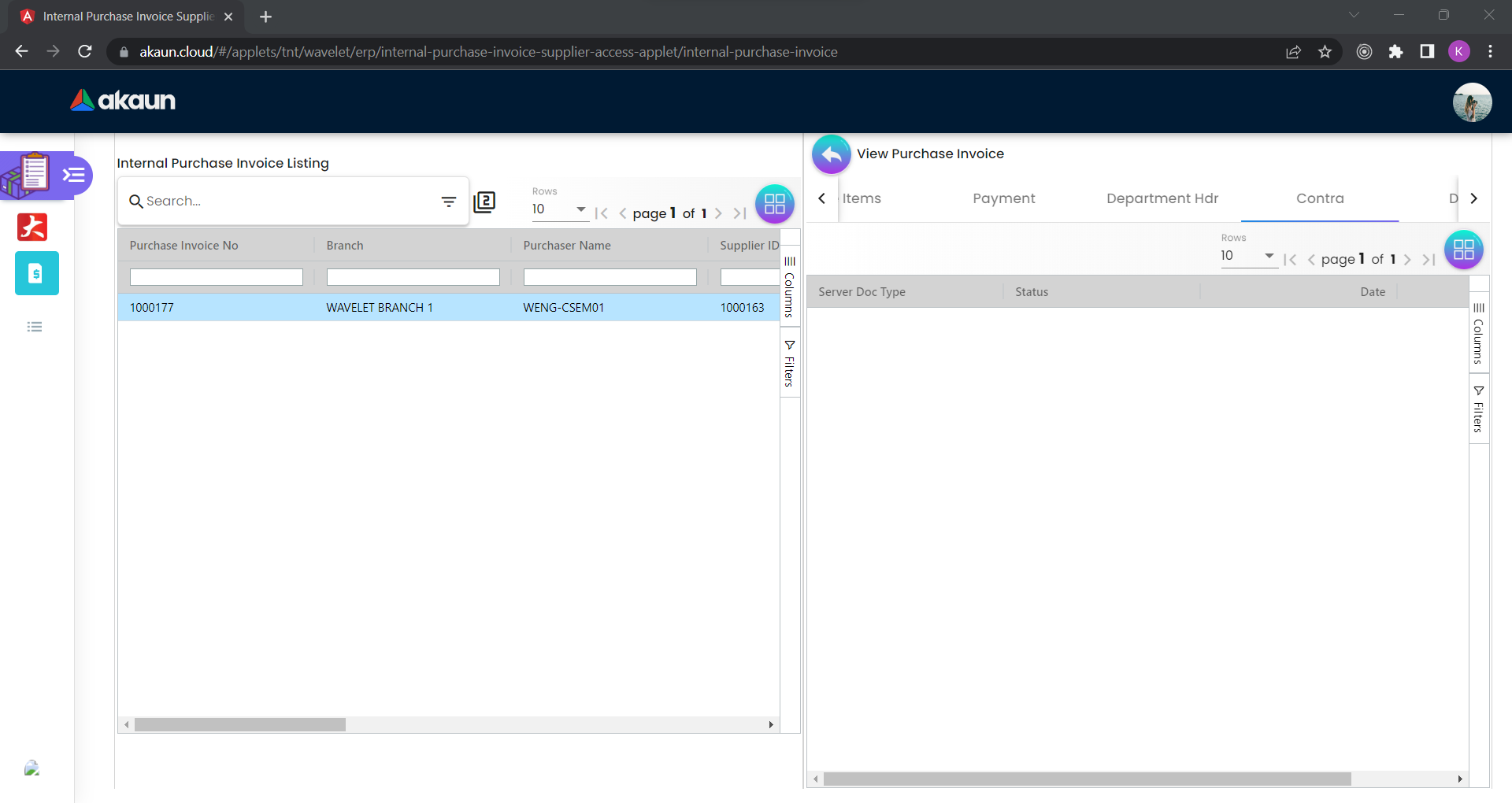1512x803 pixels.
Task: Switch to the Payment tab
Action: click(1003, 198)
